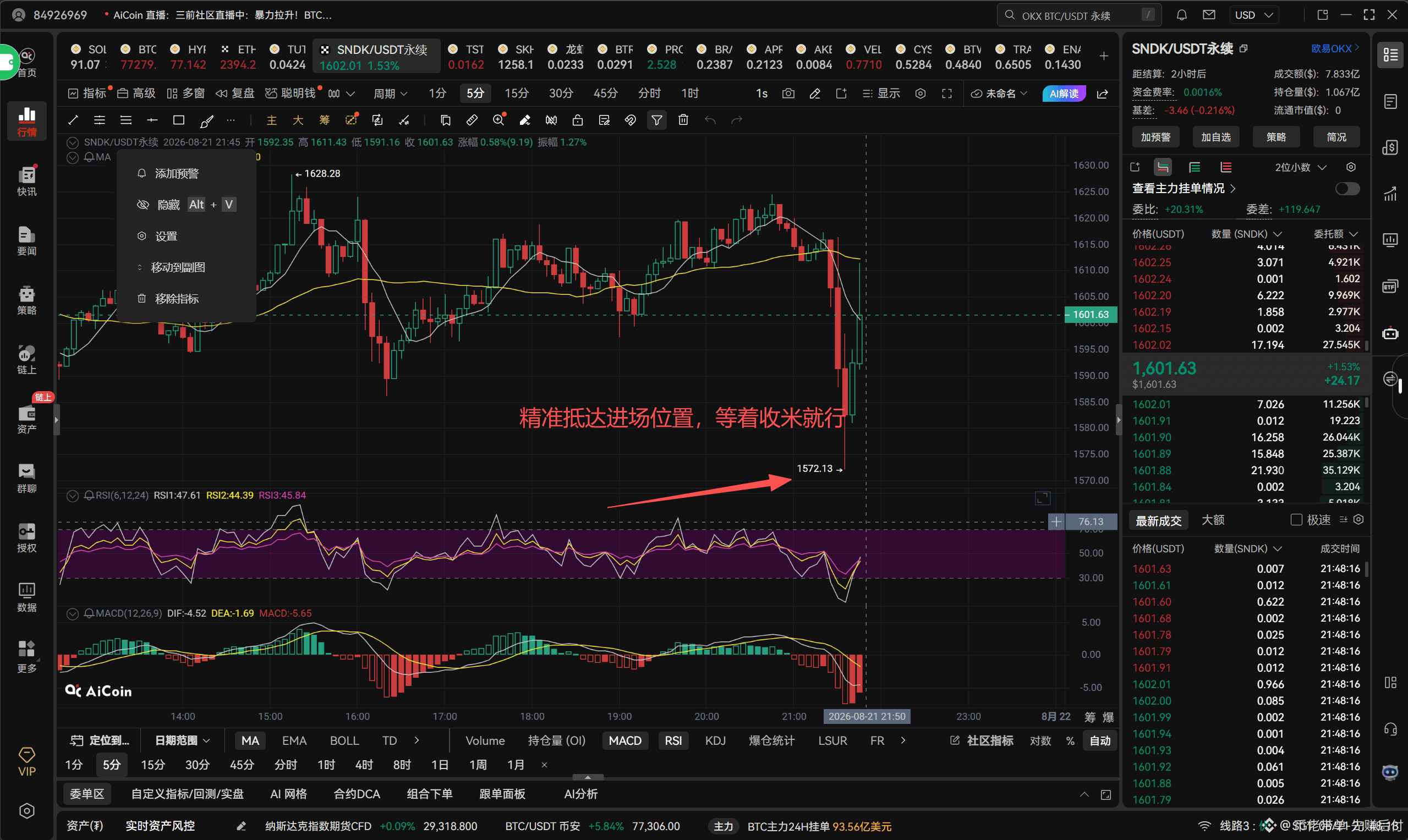Screen dimensions: 1408x840
Task: Click the screenshot camera icon in chart toolbar
Action: point(788,94)
